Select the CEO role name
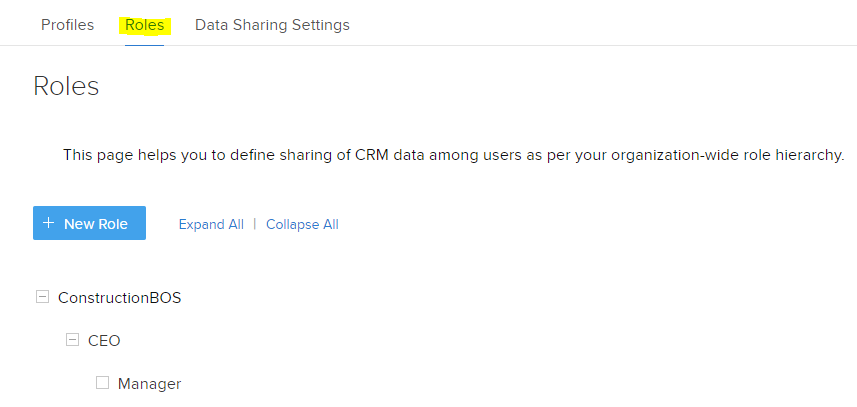857x407 pixels. pos(104,341)
